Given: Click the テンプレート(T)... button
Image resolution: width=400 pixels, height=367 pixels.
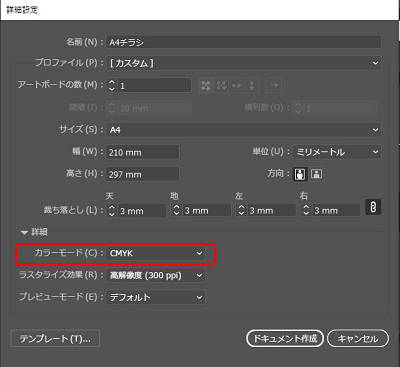Looking at the screenshot, I should pyautogui.click(x=55, y=339).
